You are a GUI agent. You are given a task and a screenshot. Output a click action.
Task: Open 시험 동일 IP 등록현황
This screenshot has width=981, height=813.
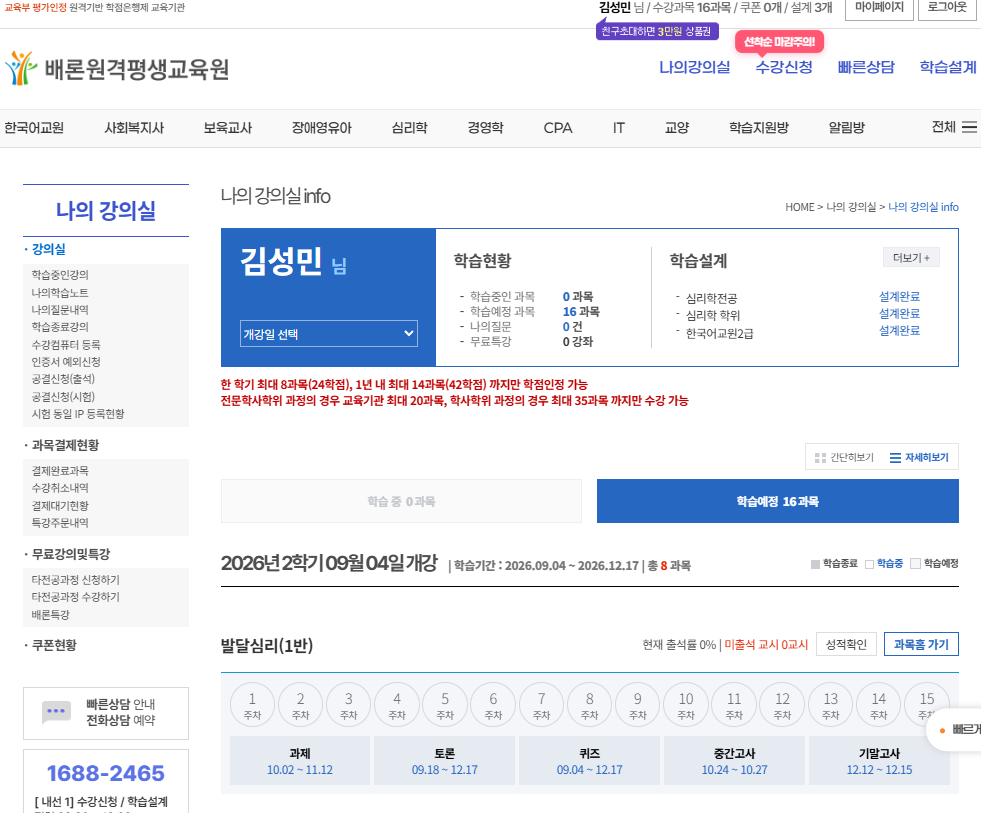click(x=78, y=414)
